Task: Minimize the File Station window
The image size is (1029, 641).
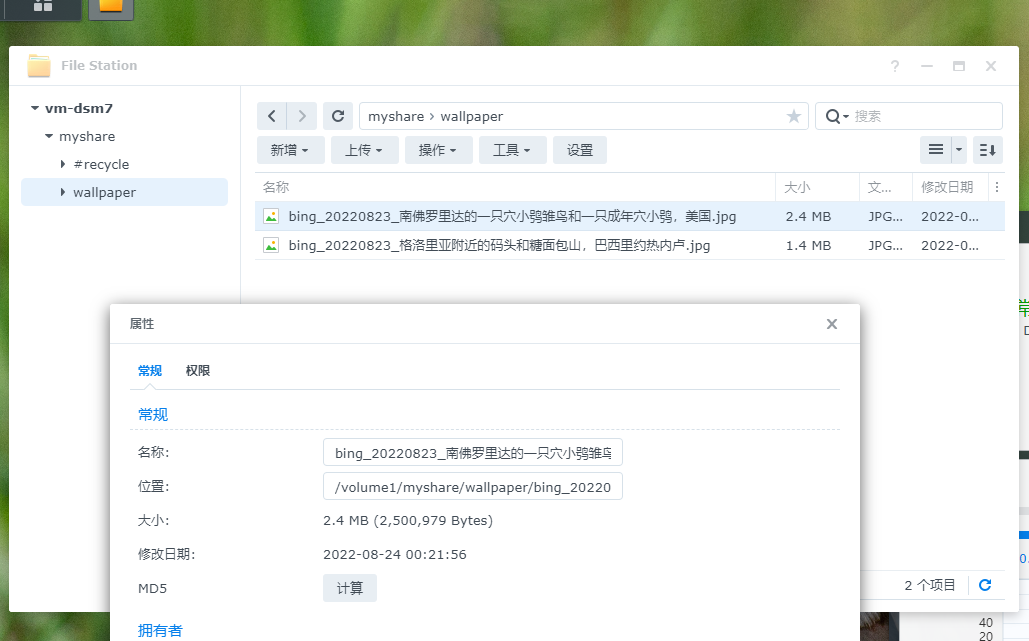Action: pyautogui.click(x=927, y=66)
